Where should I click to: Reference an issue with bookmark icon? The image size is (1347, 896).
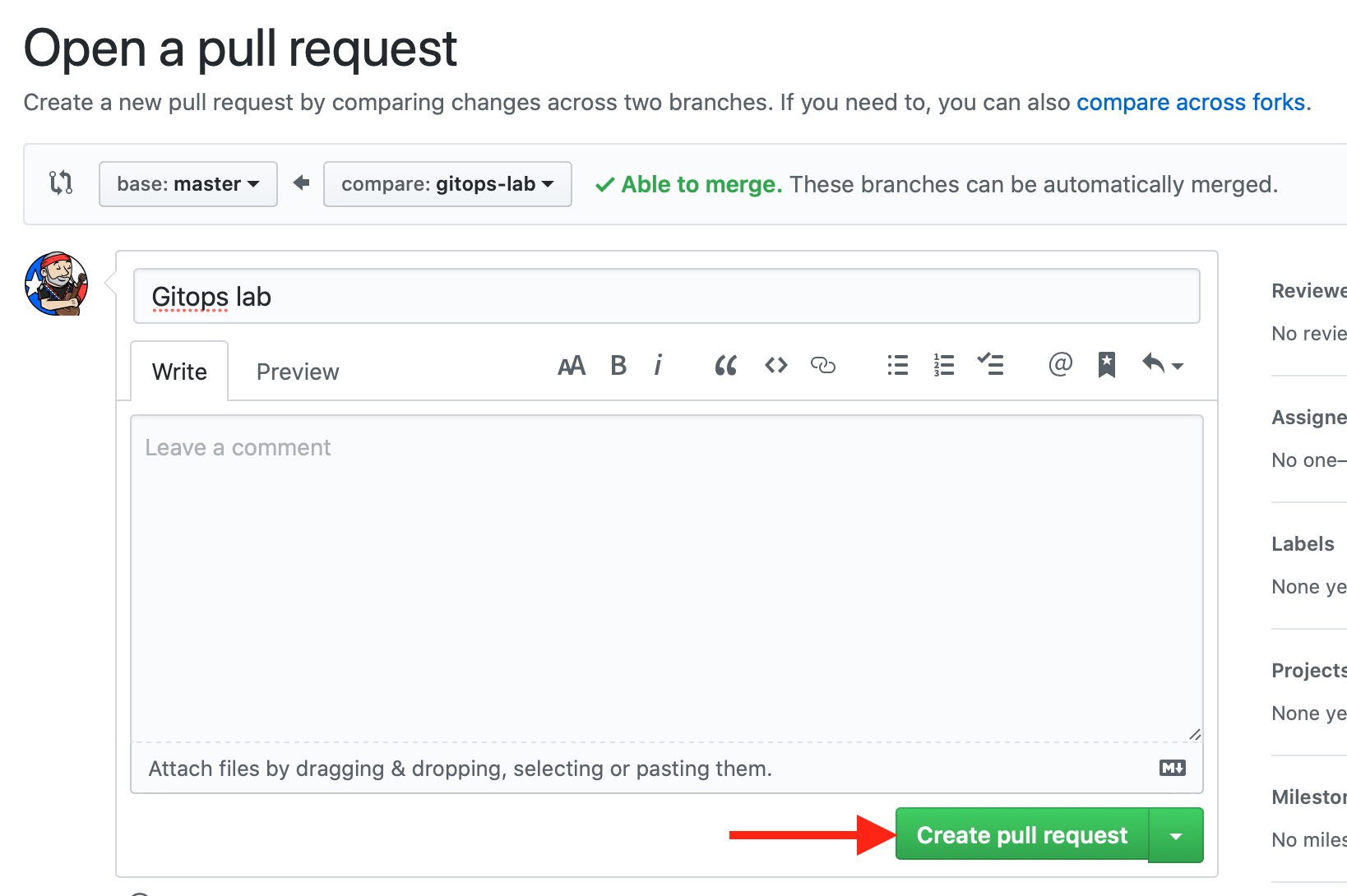coord(1107,365)
